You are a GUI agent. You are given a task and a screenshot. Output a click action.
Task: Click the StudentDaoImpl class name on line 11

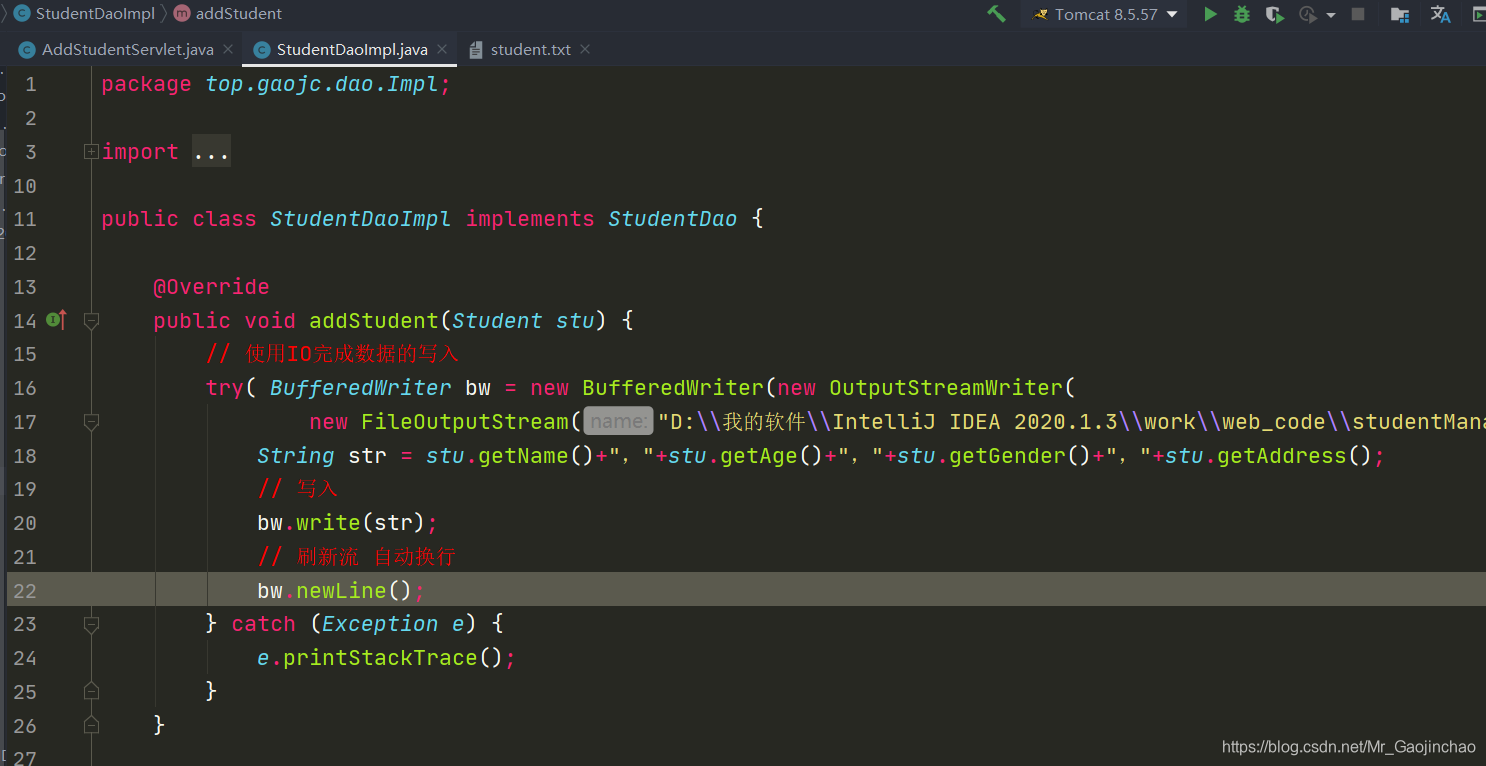coord(360,219)
